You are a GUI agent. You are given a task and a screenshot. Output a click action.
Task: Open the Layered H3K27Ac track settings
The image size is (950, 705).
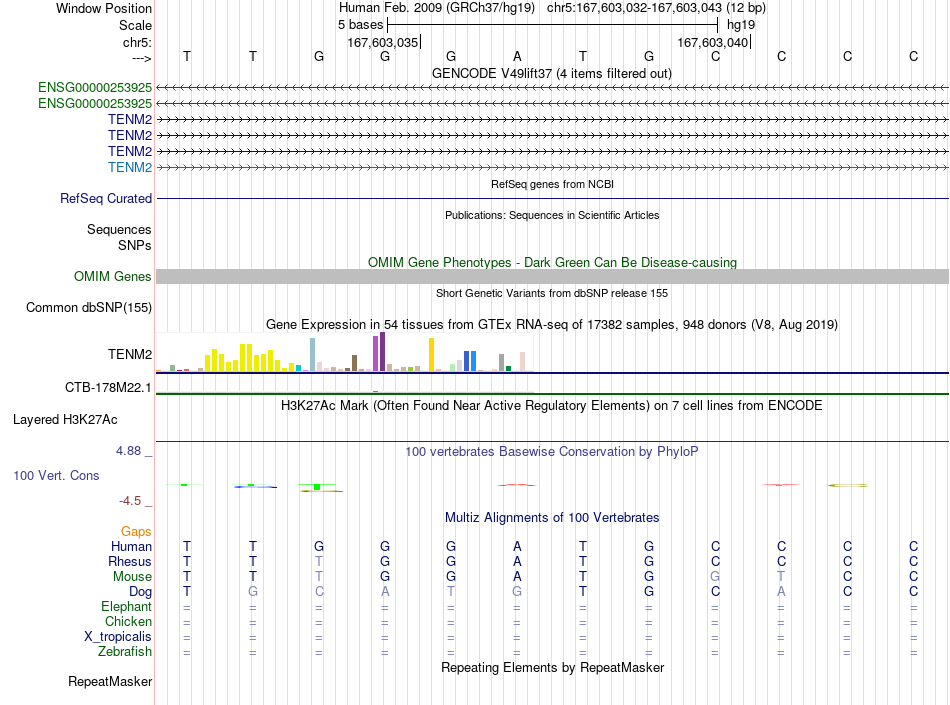65,420
